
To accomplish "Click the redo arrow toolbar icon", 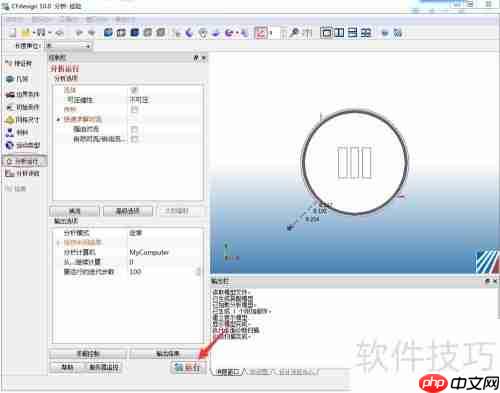I will click(91, 33).
